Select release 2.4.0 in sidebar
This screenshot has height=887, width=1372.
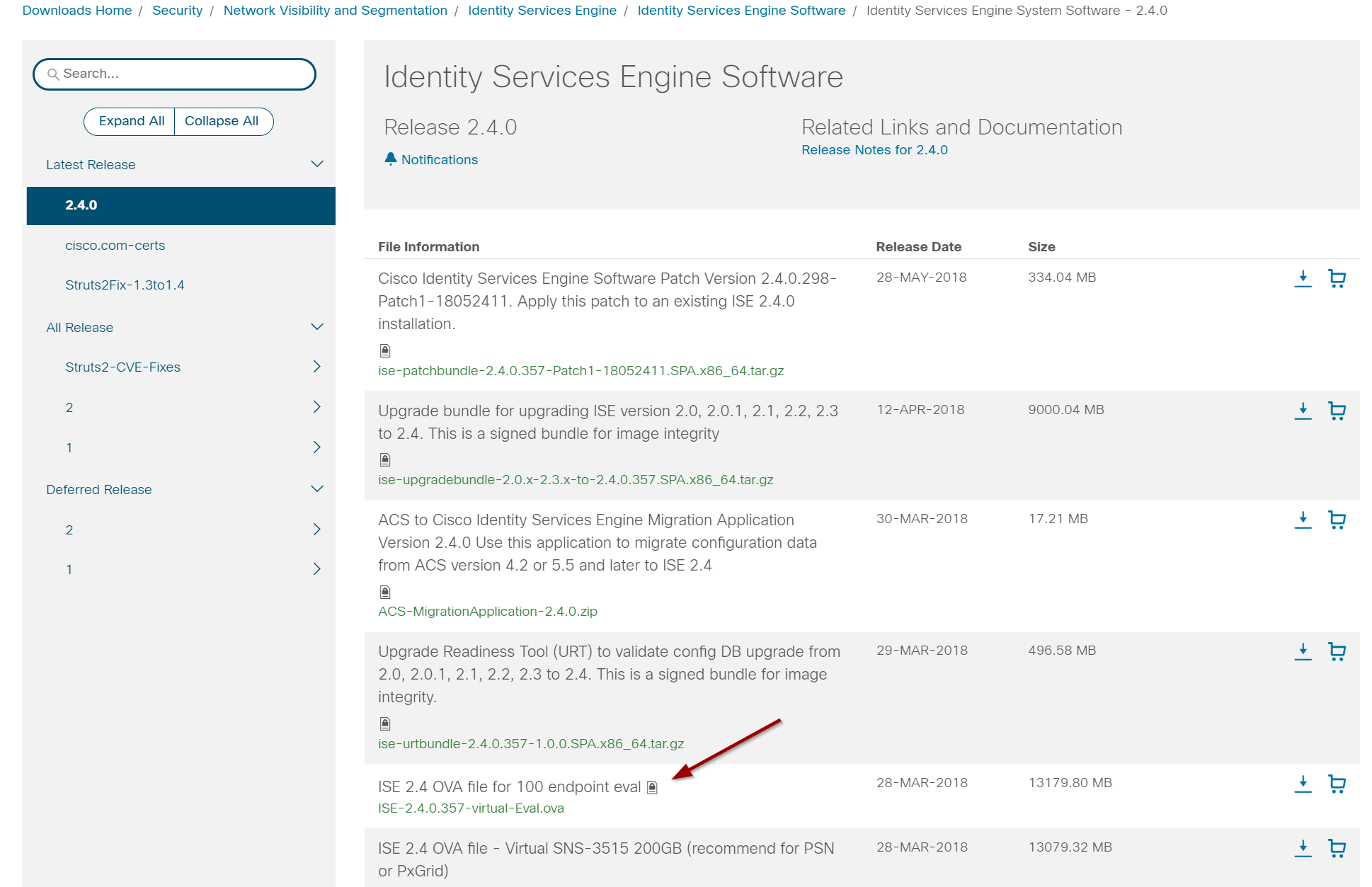181,205
